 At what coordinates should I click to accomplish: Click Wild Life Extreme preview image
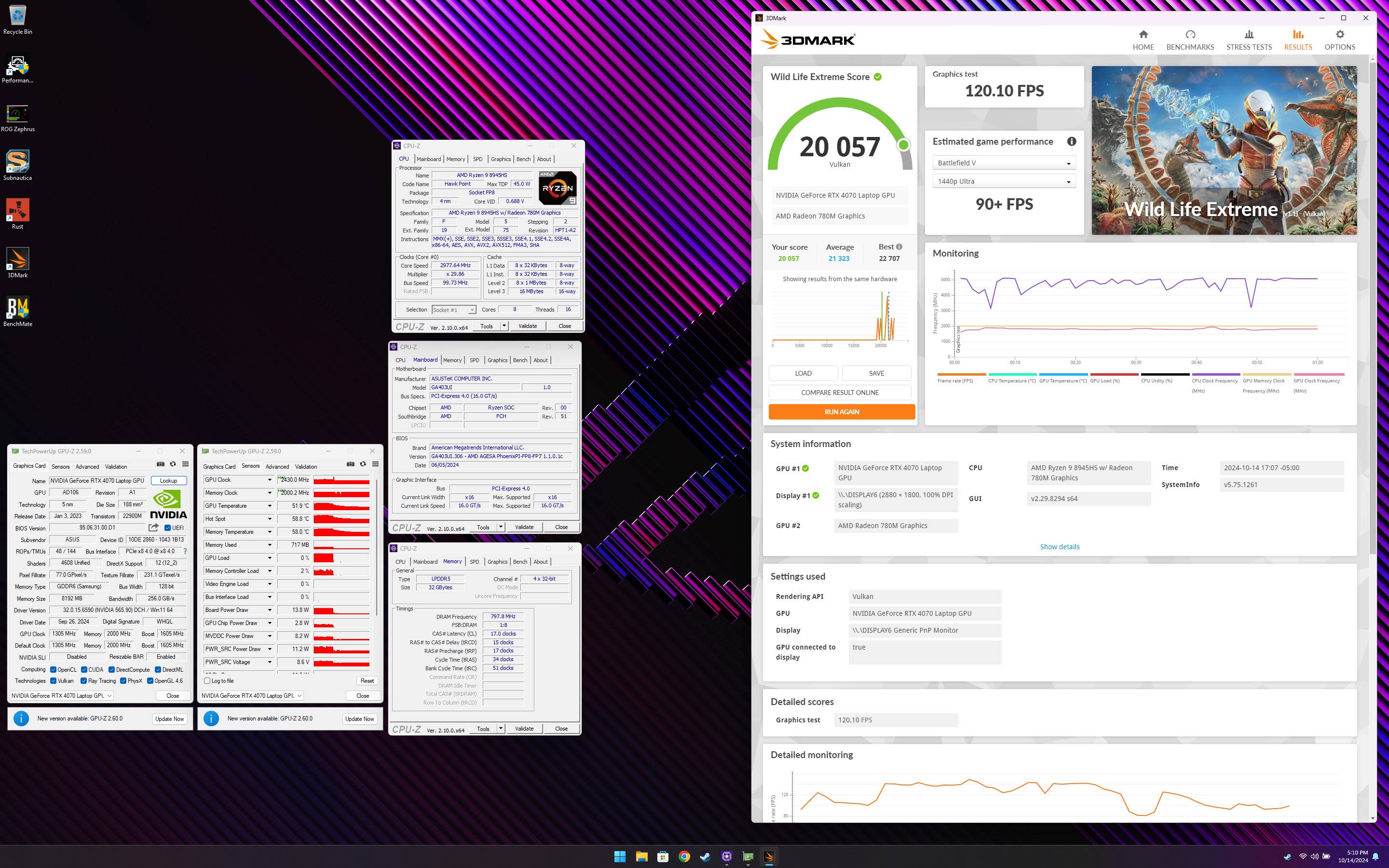[x=1224, y=150]
